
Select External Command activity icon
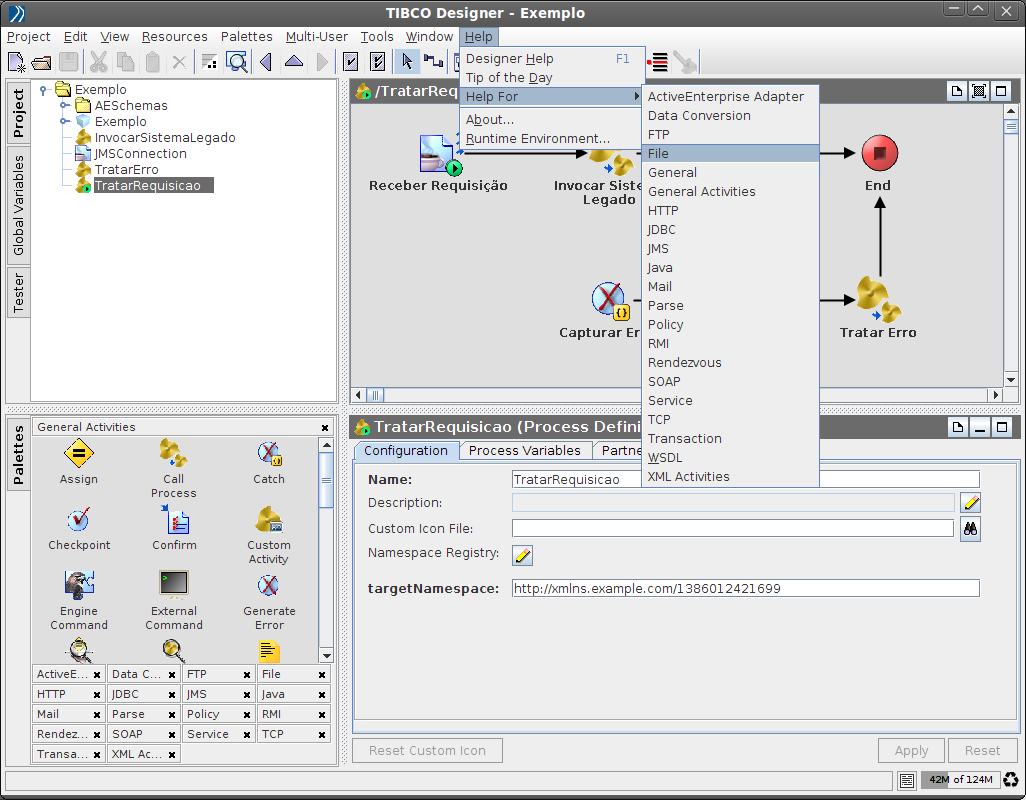pyautogui.click(x=173, y=585)
